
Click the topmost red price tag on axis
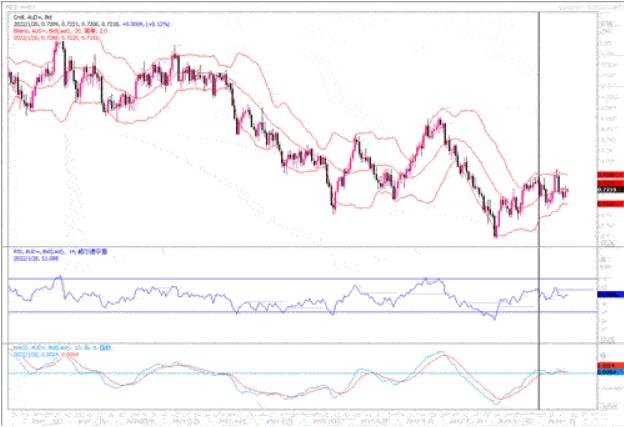[x=605, y=173]
